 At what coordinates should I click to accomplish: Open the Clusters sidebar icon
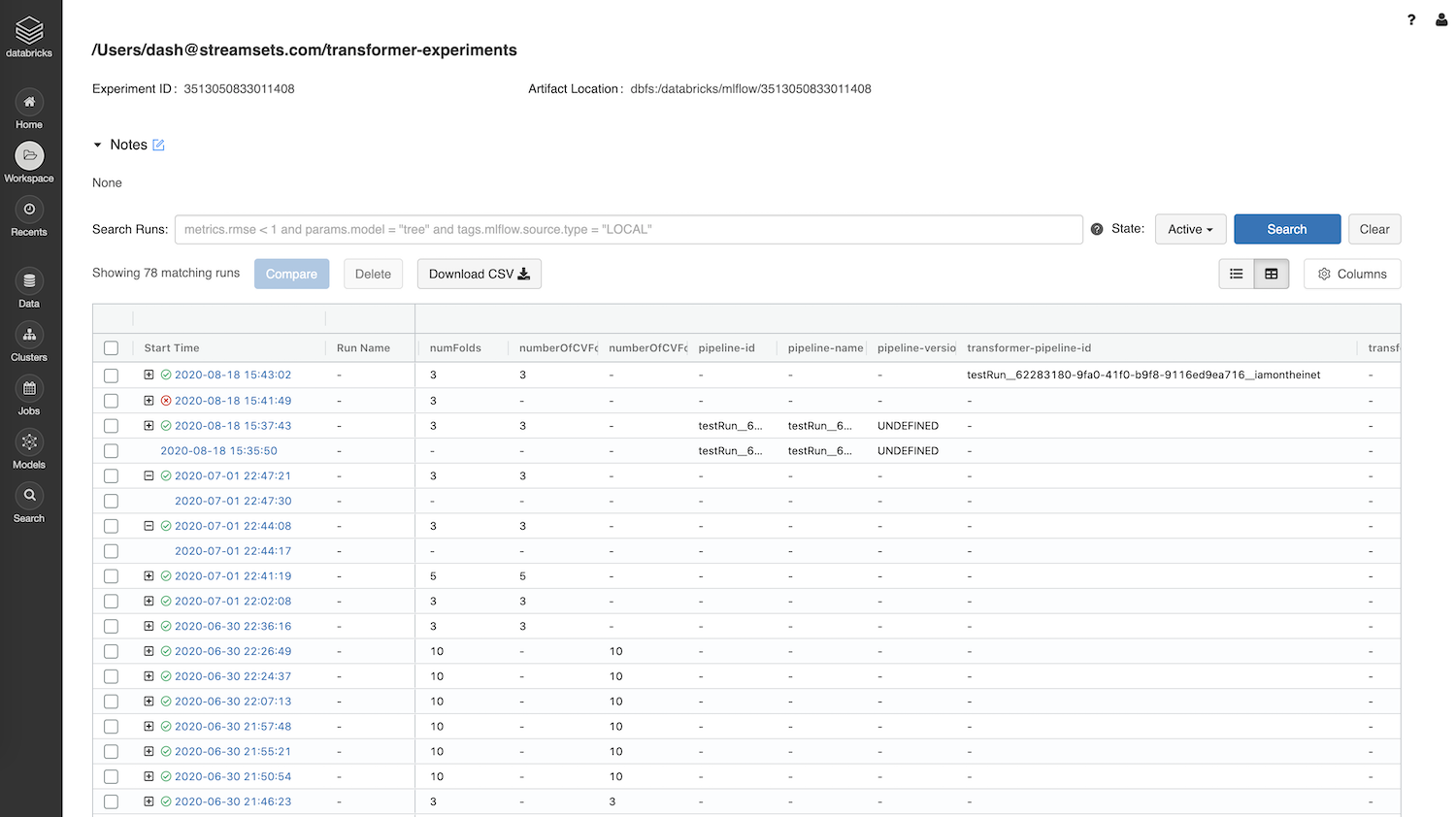pos(29,336)
